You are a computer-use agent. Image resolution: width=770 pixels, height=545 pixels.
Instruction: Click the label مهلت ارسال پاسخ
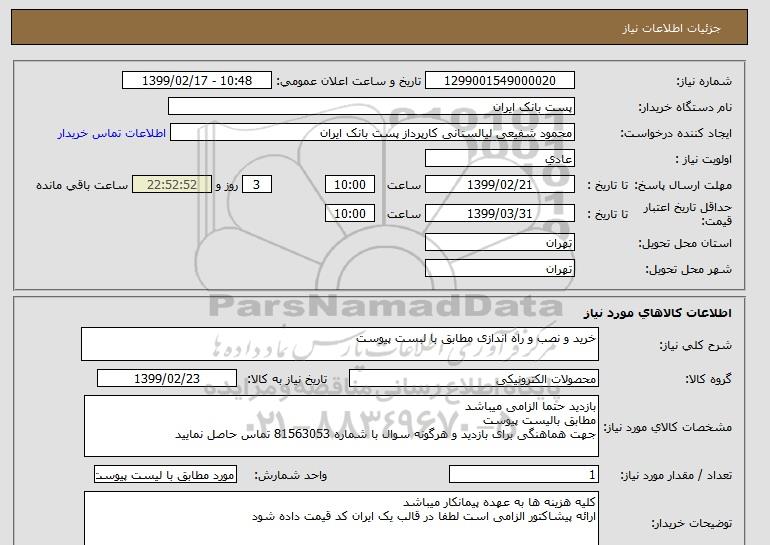pos(683,185)
